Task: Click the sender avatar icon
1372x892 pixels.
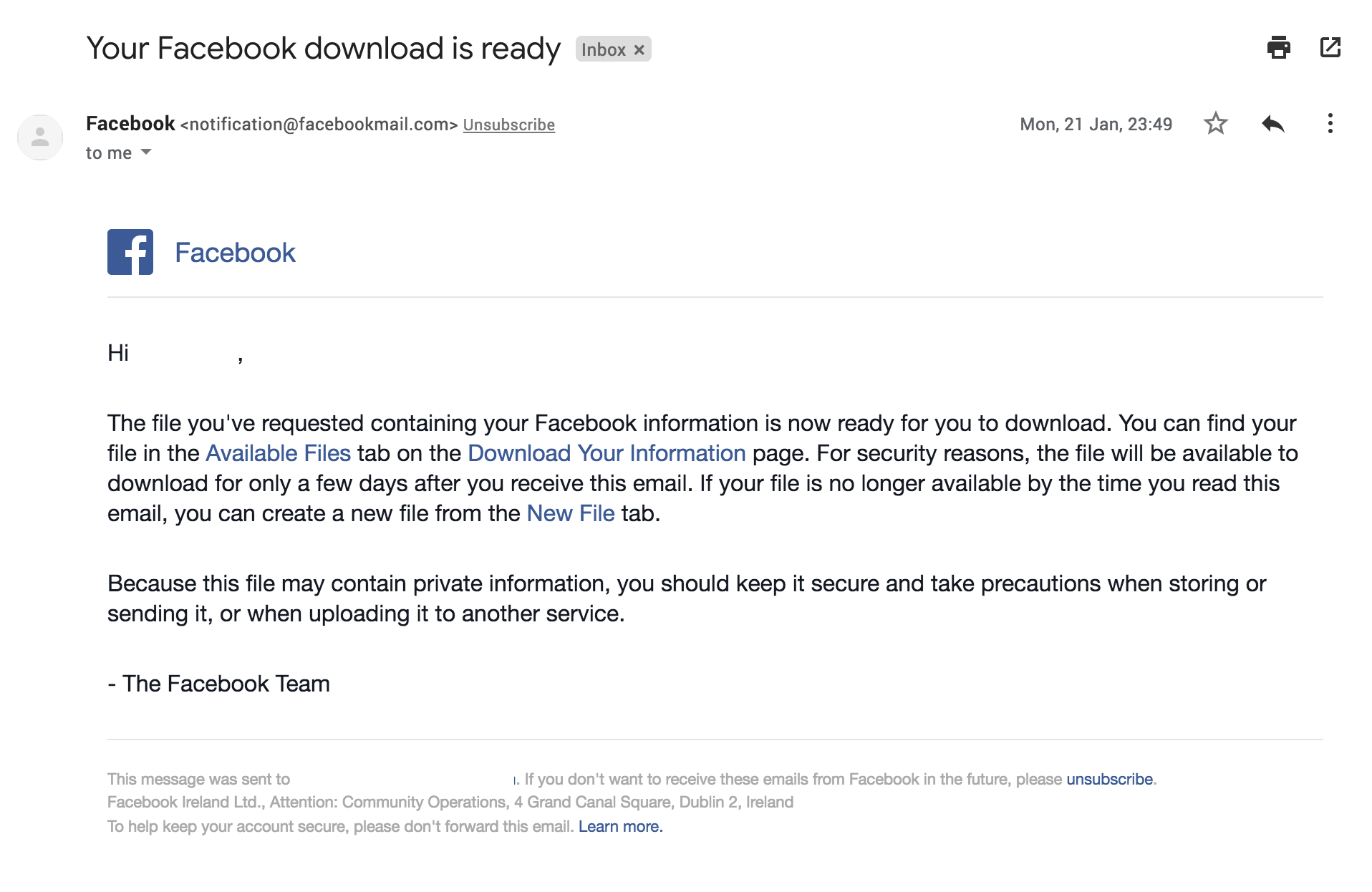Action: pyautogui.click(x=40, y=137)
